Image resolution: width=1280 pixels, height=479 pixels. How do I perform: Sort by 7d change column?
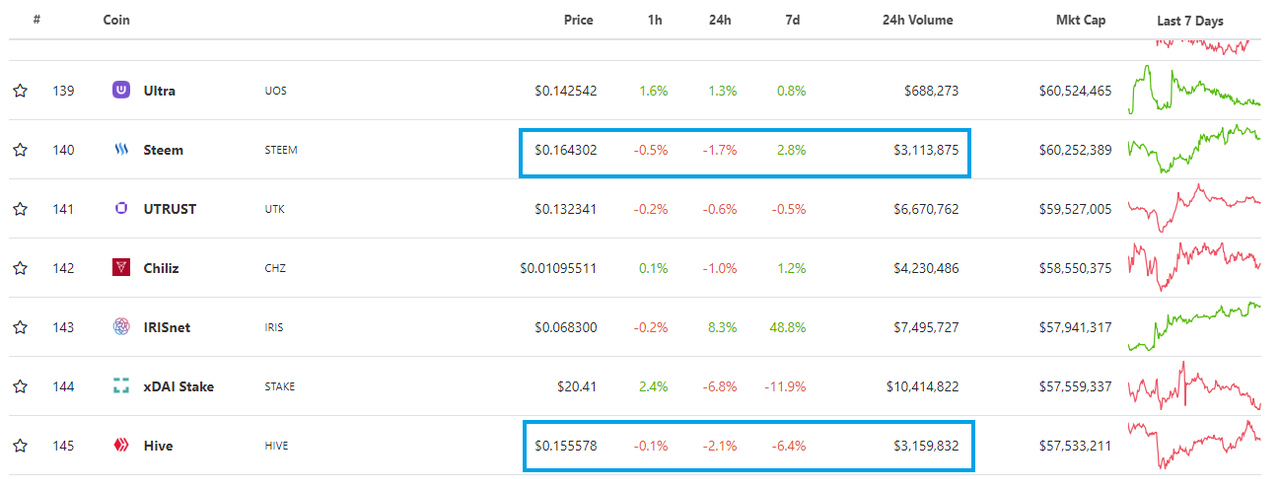tap(790, 20)
